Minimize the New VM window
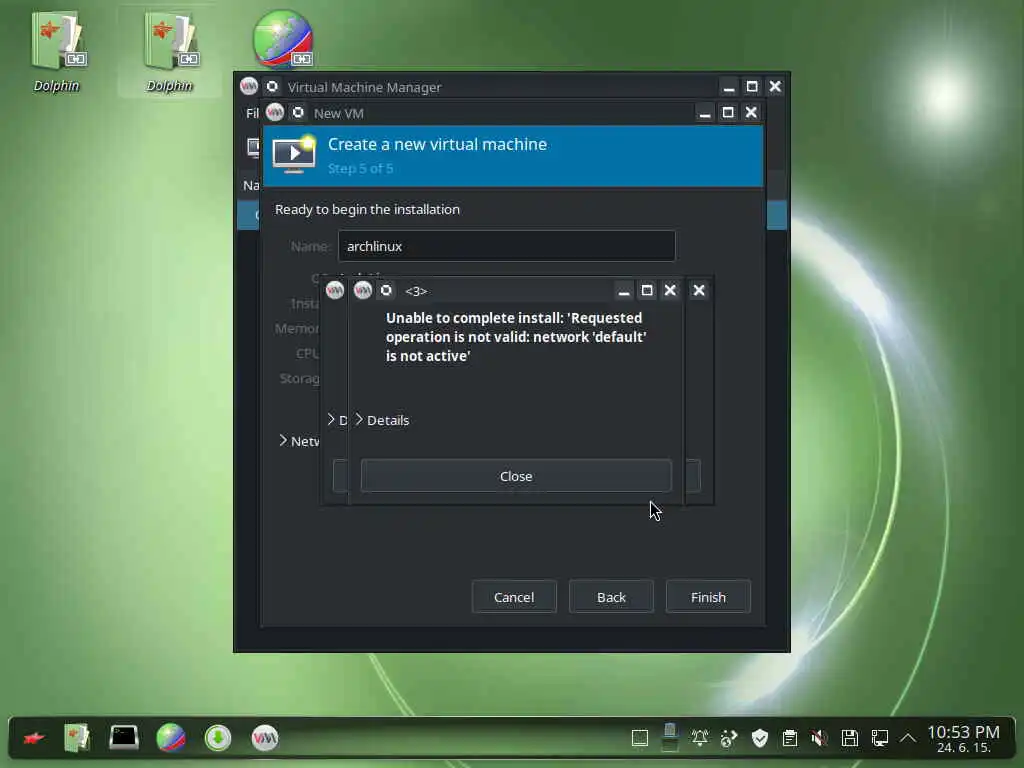The height and width of the screenshot is (768, 1024). [x=705, y=113]
